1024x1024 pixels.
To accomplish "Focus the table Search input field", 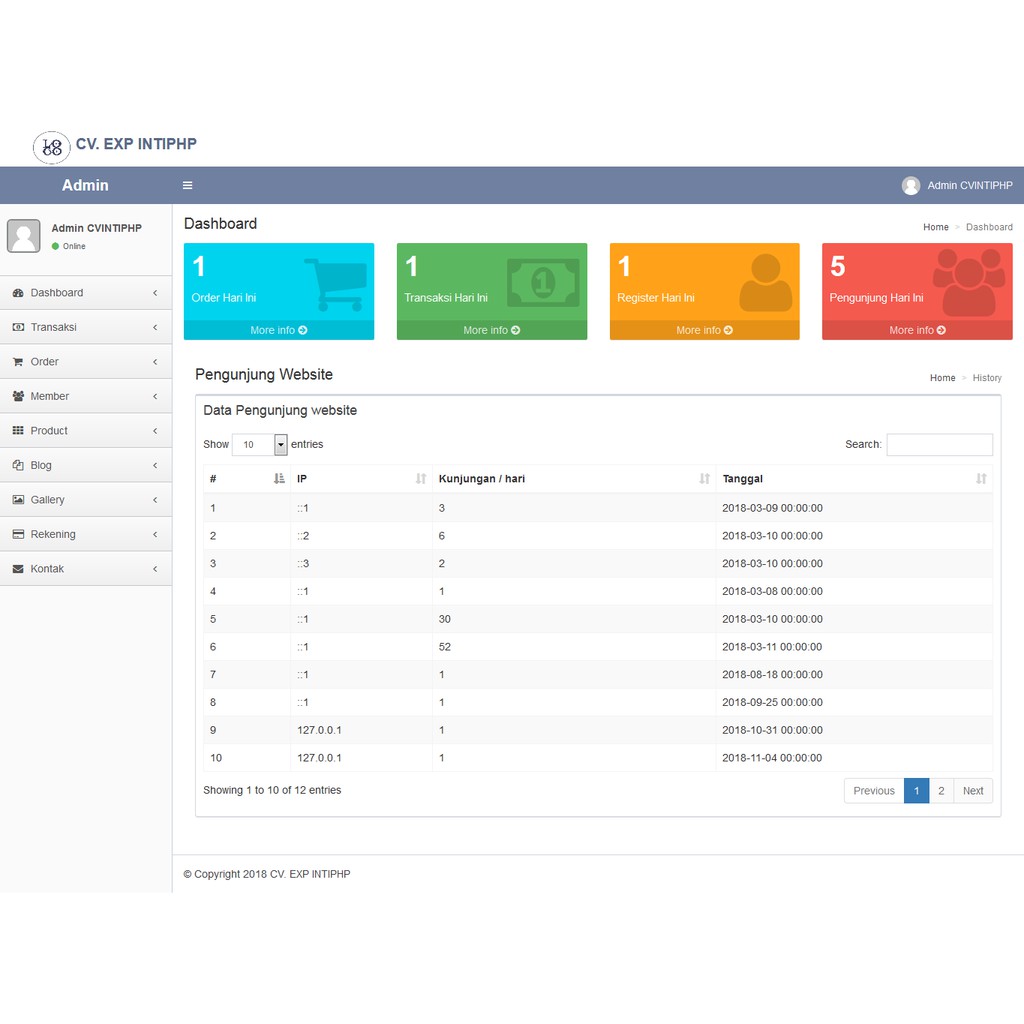I will 940,445.
